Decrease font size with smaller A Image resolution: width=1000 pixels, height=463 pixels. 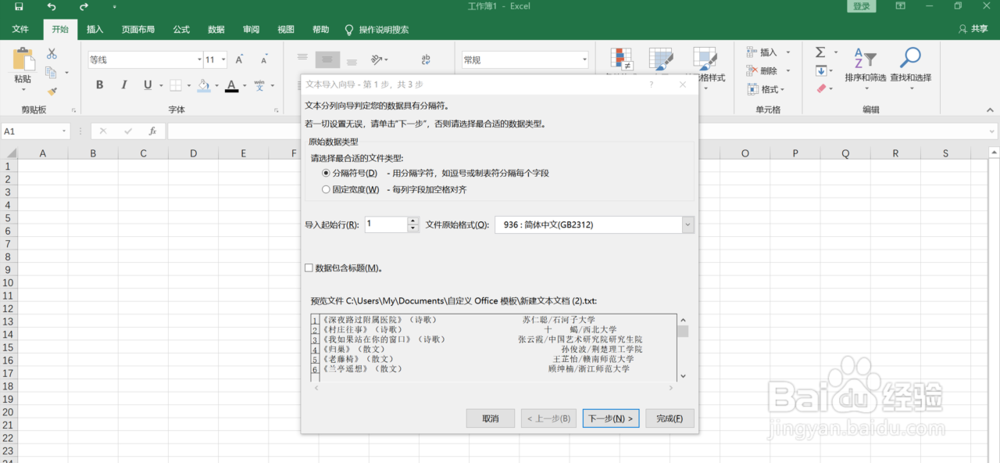coord(263,60)
